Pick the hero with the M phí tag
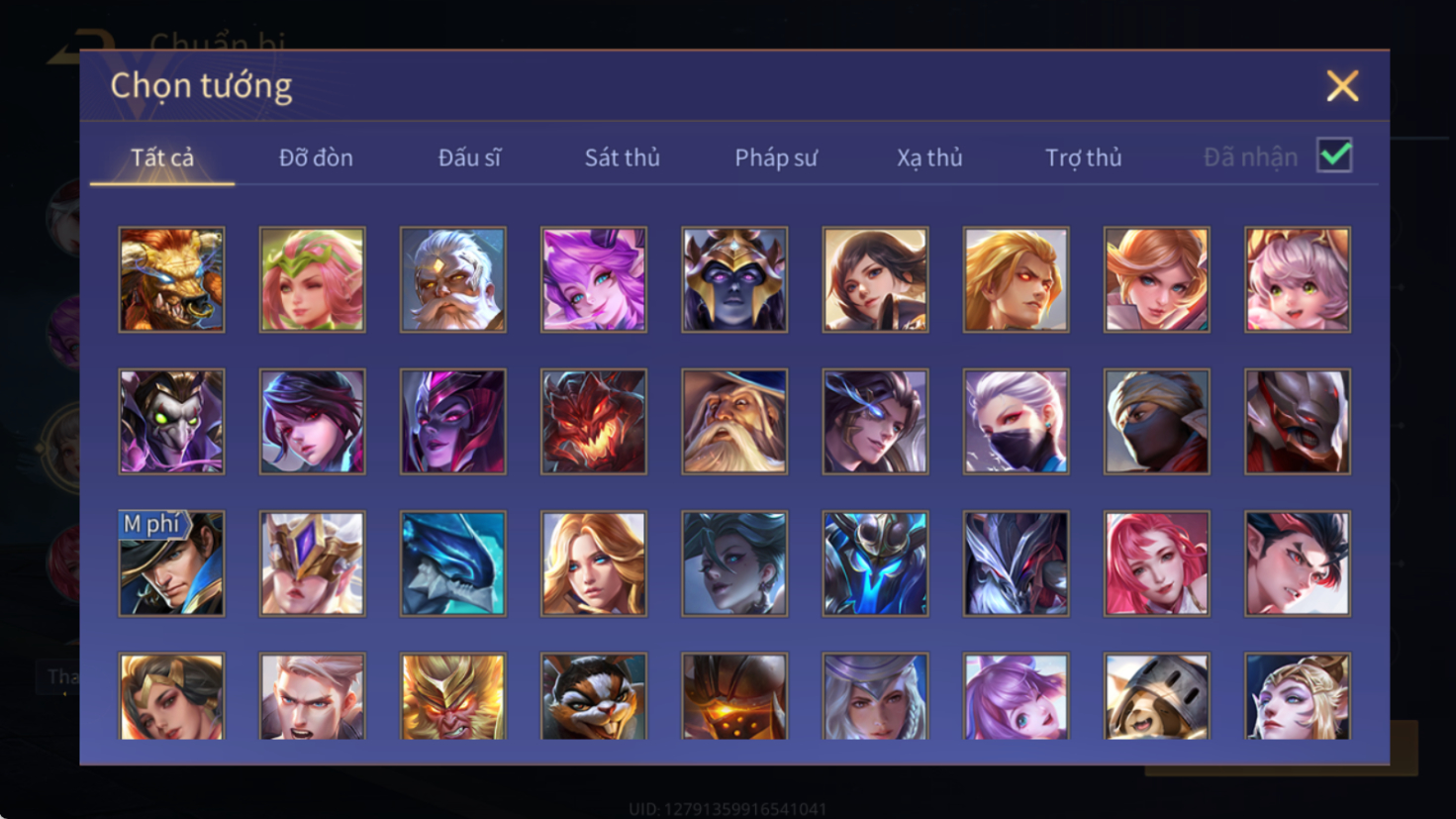Screen dimensions: 1456x819 171,563
